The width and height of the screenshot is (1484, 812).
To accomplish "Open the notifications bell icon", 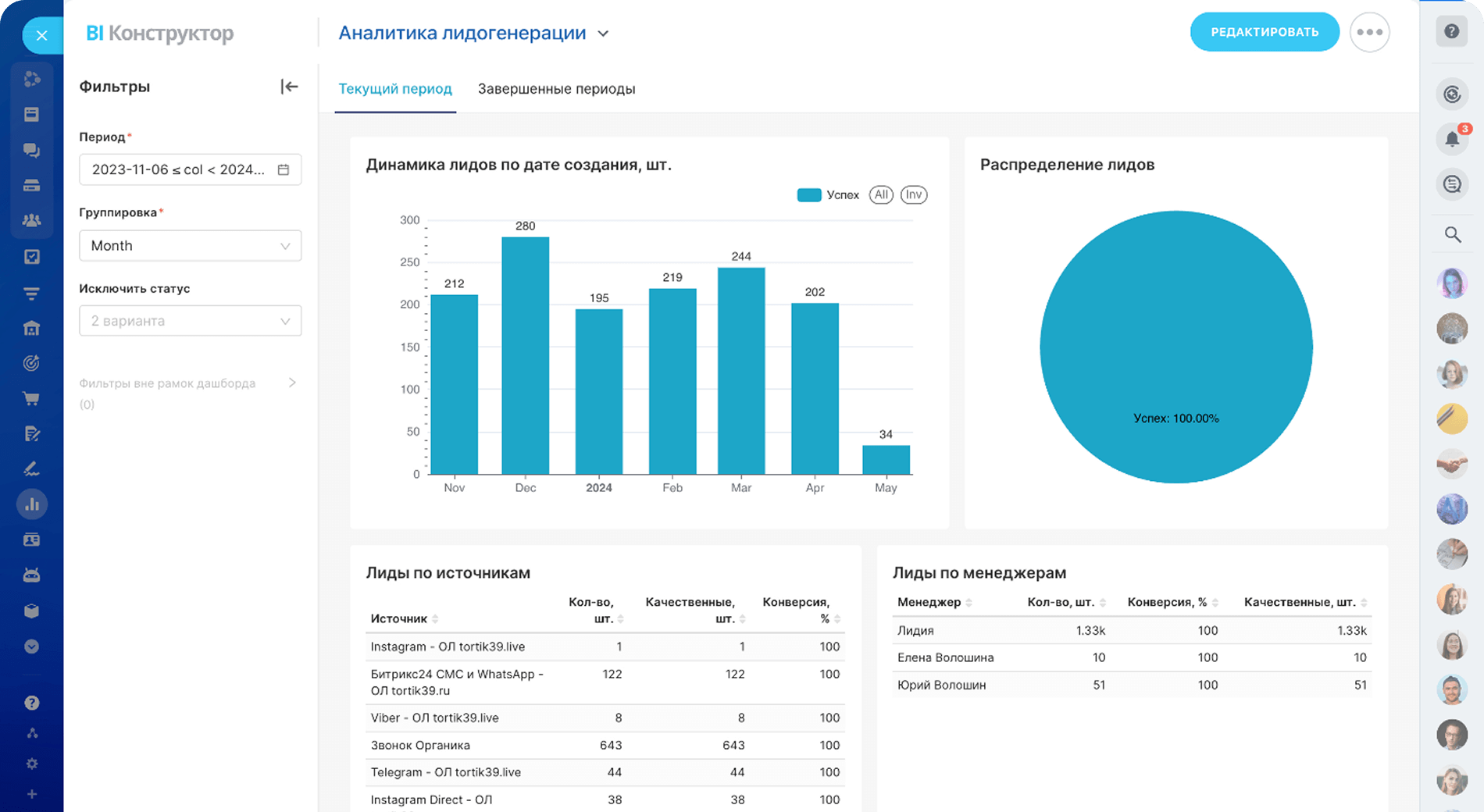I will pos(1452,139).
